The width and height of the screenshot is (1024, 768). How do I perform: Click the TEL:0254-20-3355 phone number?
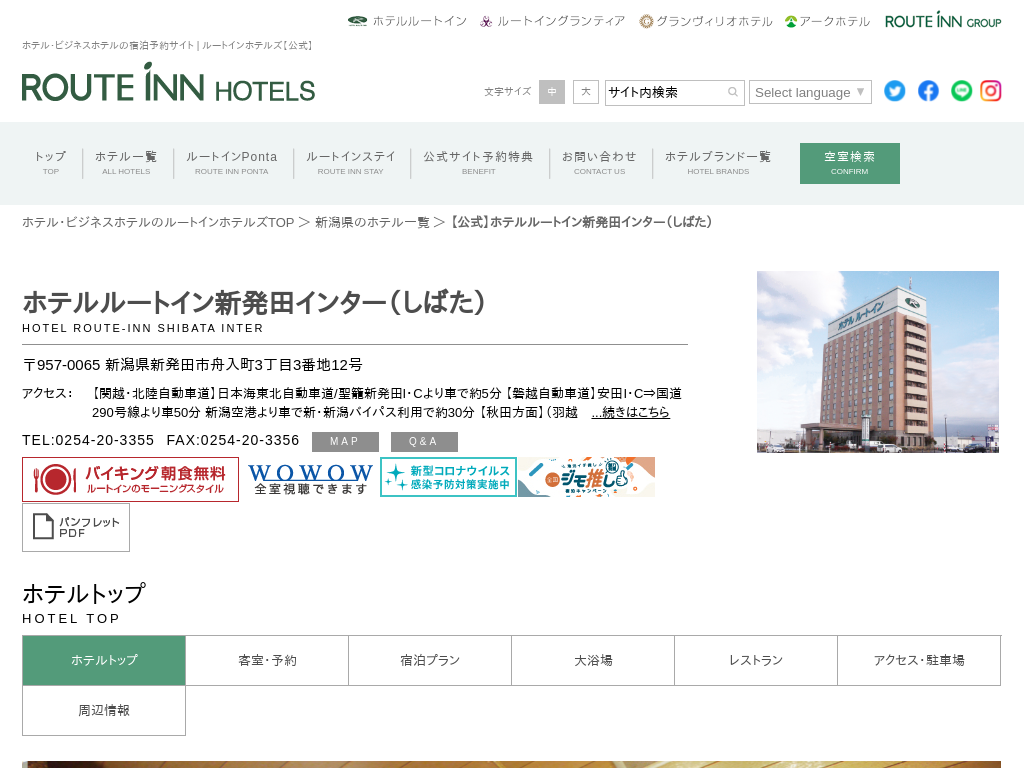(x=88, y=440)
